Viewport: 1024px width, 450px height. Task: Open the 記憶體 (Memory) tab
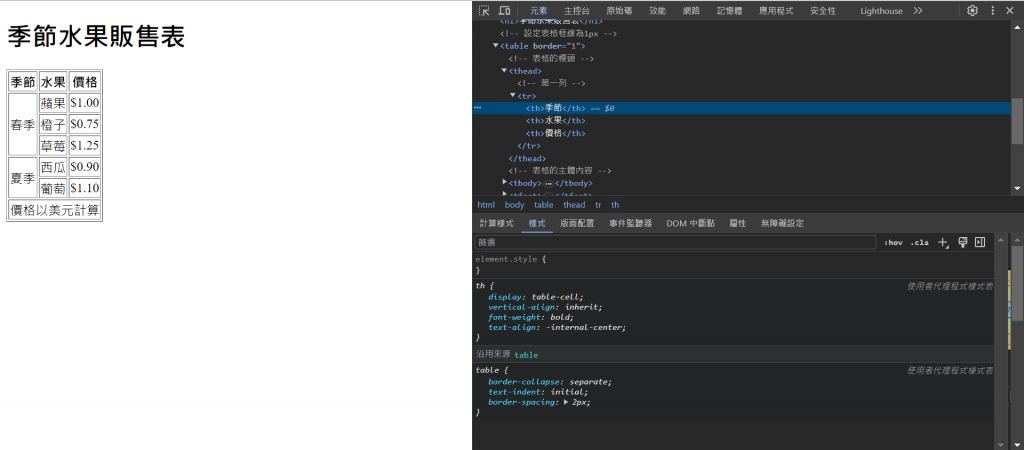pyautogui.click(x=729, y=11)
